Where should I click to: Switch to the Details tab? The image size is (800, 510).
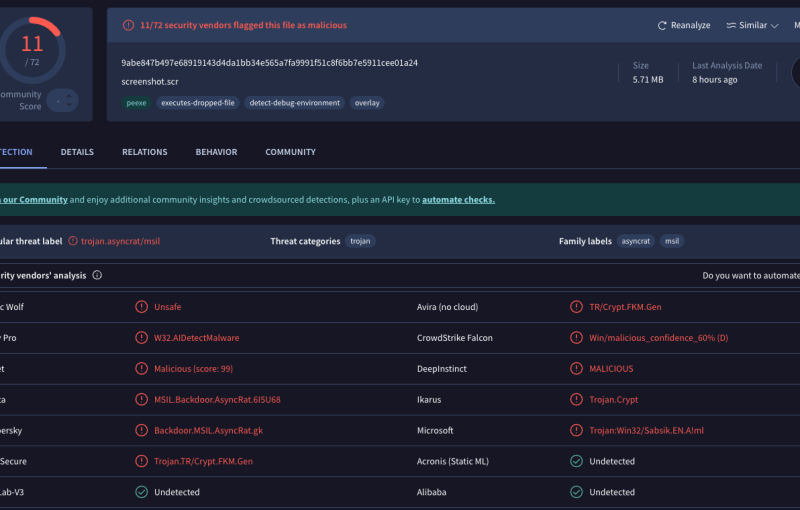(x=77, y=152)
